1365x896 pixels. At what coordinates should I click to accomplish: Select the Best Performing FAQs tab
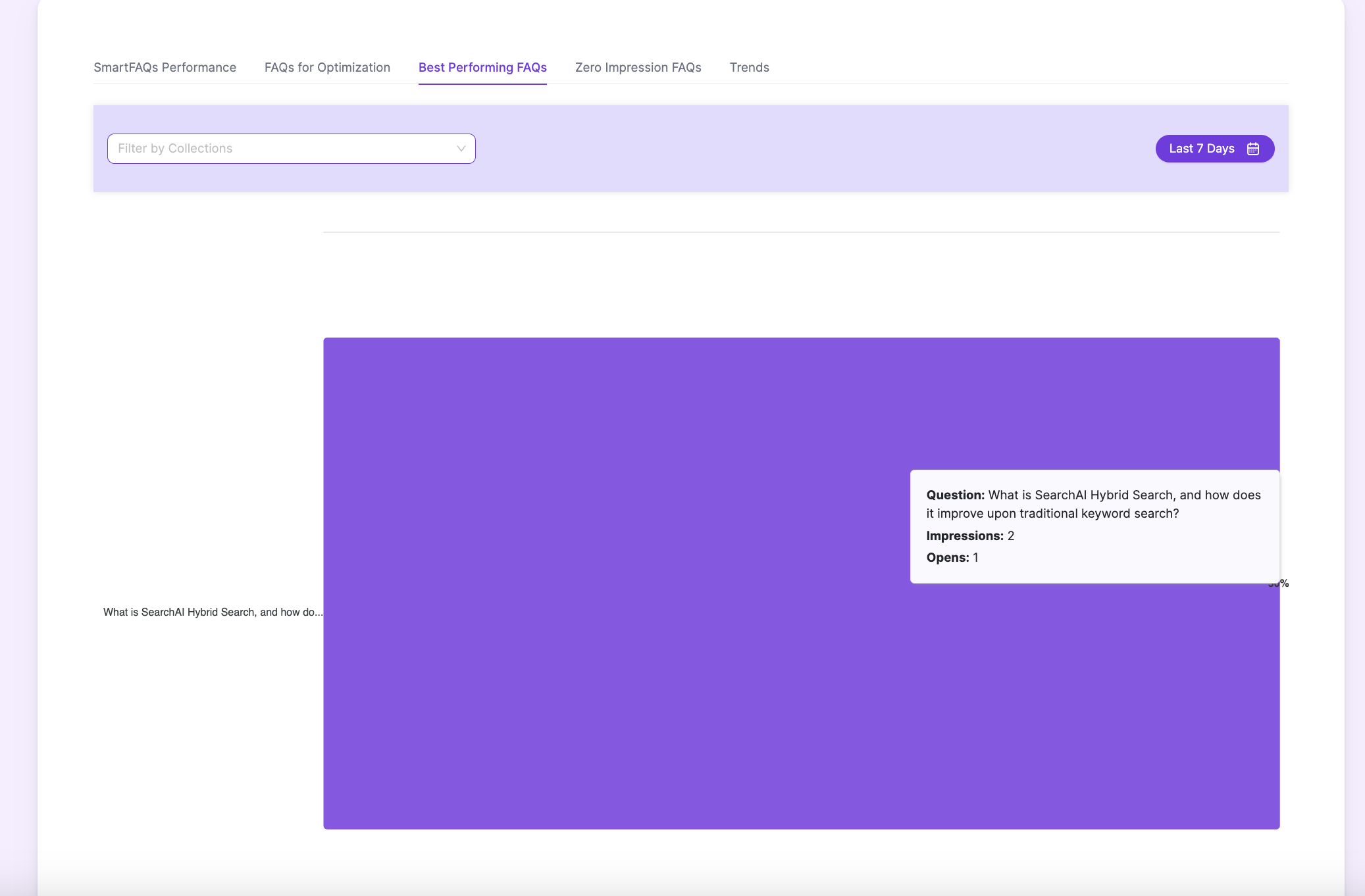click(x=482, y=67)
